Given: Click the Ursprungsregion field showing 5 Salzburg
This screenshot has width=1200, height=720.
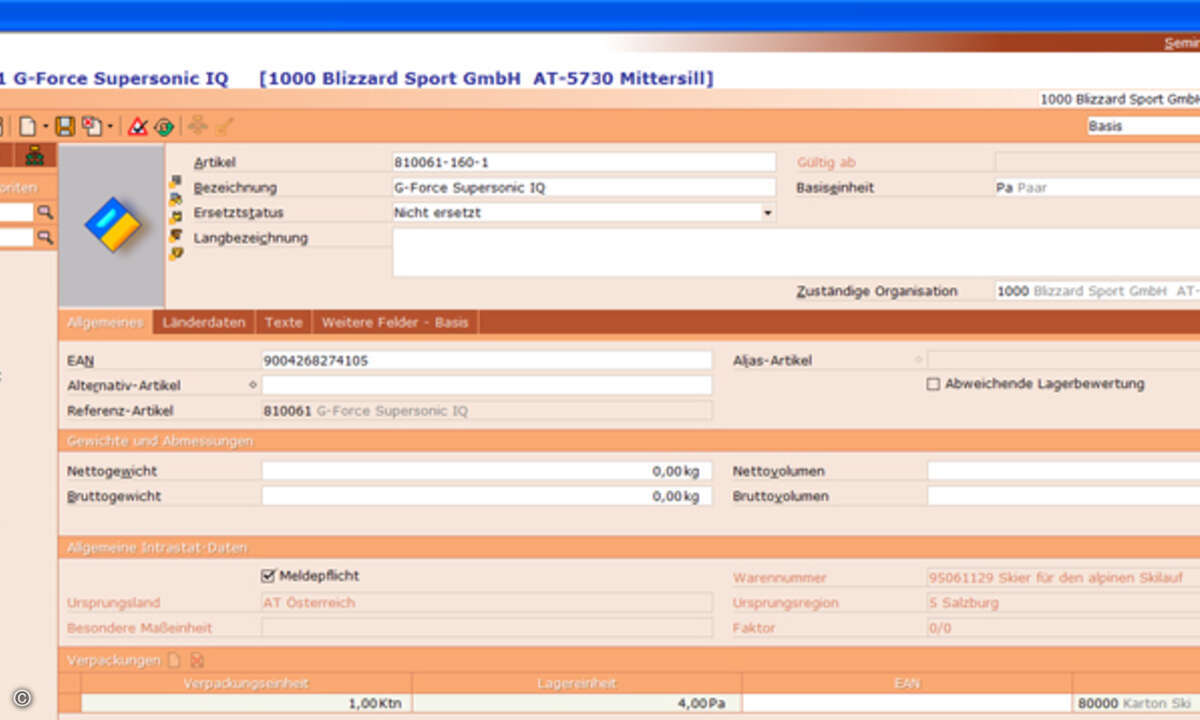Looking at the screenshot, I should (x=1063, y=603).
